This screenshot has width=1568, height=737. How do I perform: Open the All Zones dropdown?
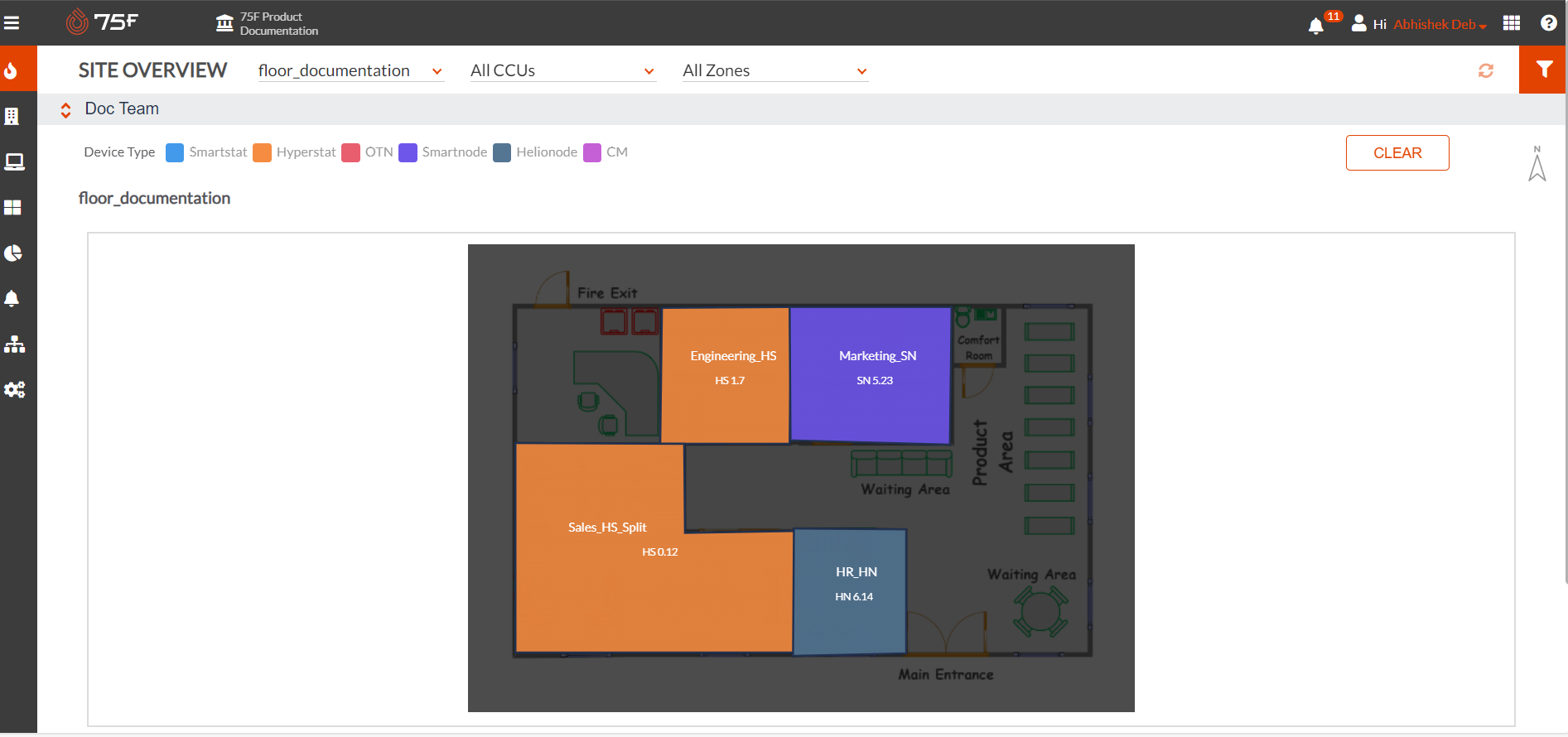coord(774,71)
